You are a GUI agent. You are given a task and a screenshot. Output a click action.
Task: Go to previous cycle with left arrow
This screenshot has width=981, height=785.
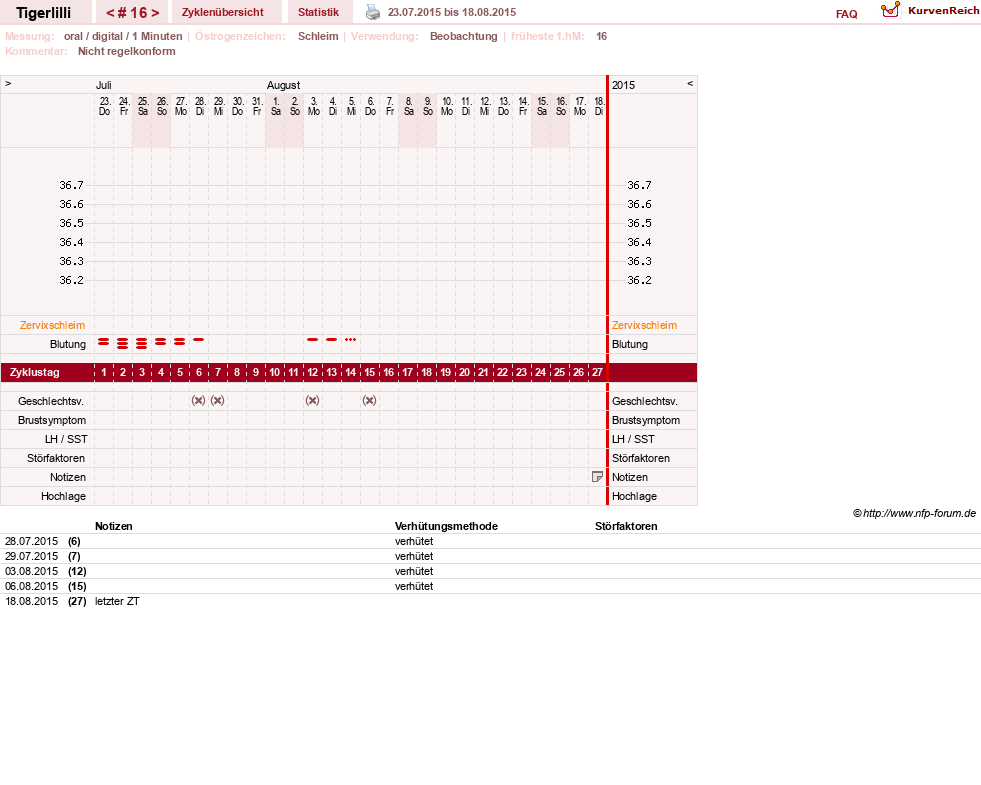(x=110, y=13)
